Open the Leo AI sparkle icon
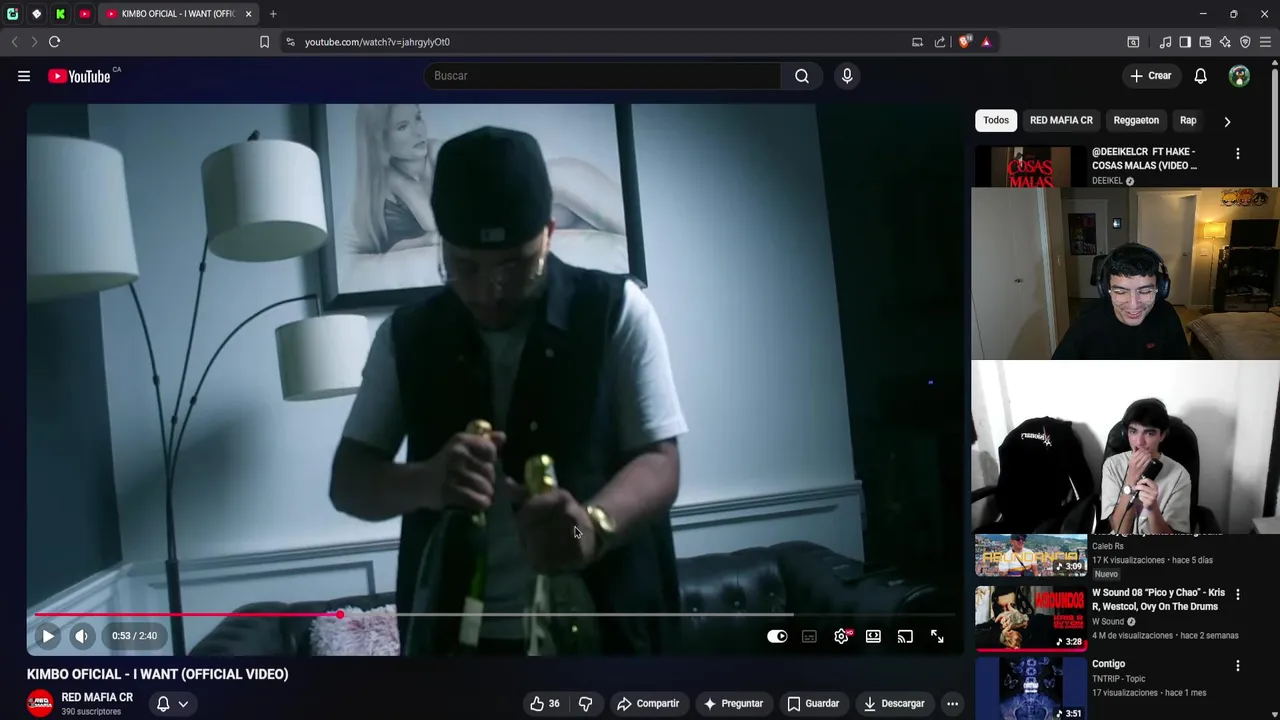This screenshot has height=720, width=1280. [1225, 42]
